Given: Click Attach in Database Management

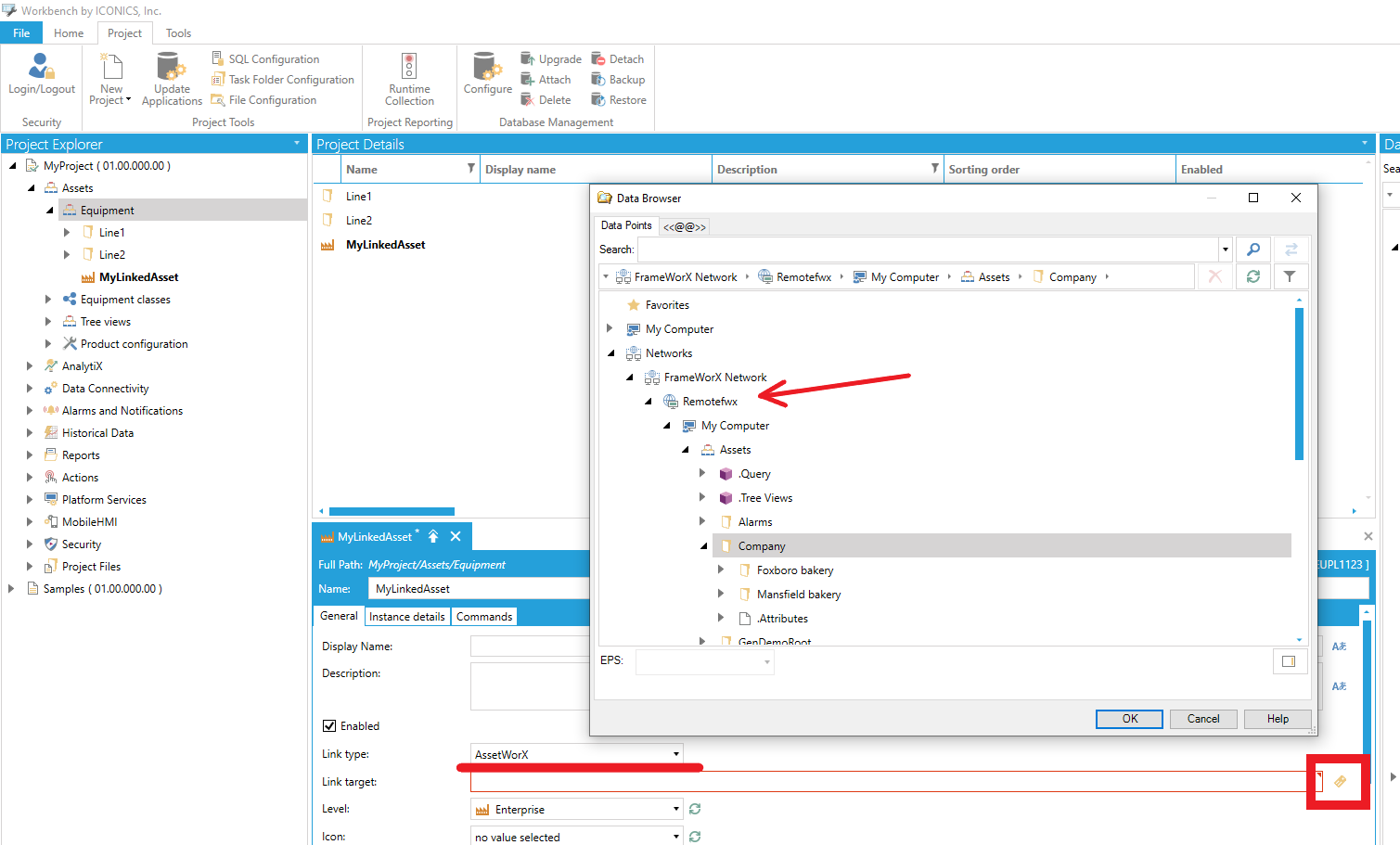Looking at the screenshot, I should [546, 79].
